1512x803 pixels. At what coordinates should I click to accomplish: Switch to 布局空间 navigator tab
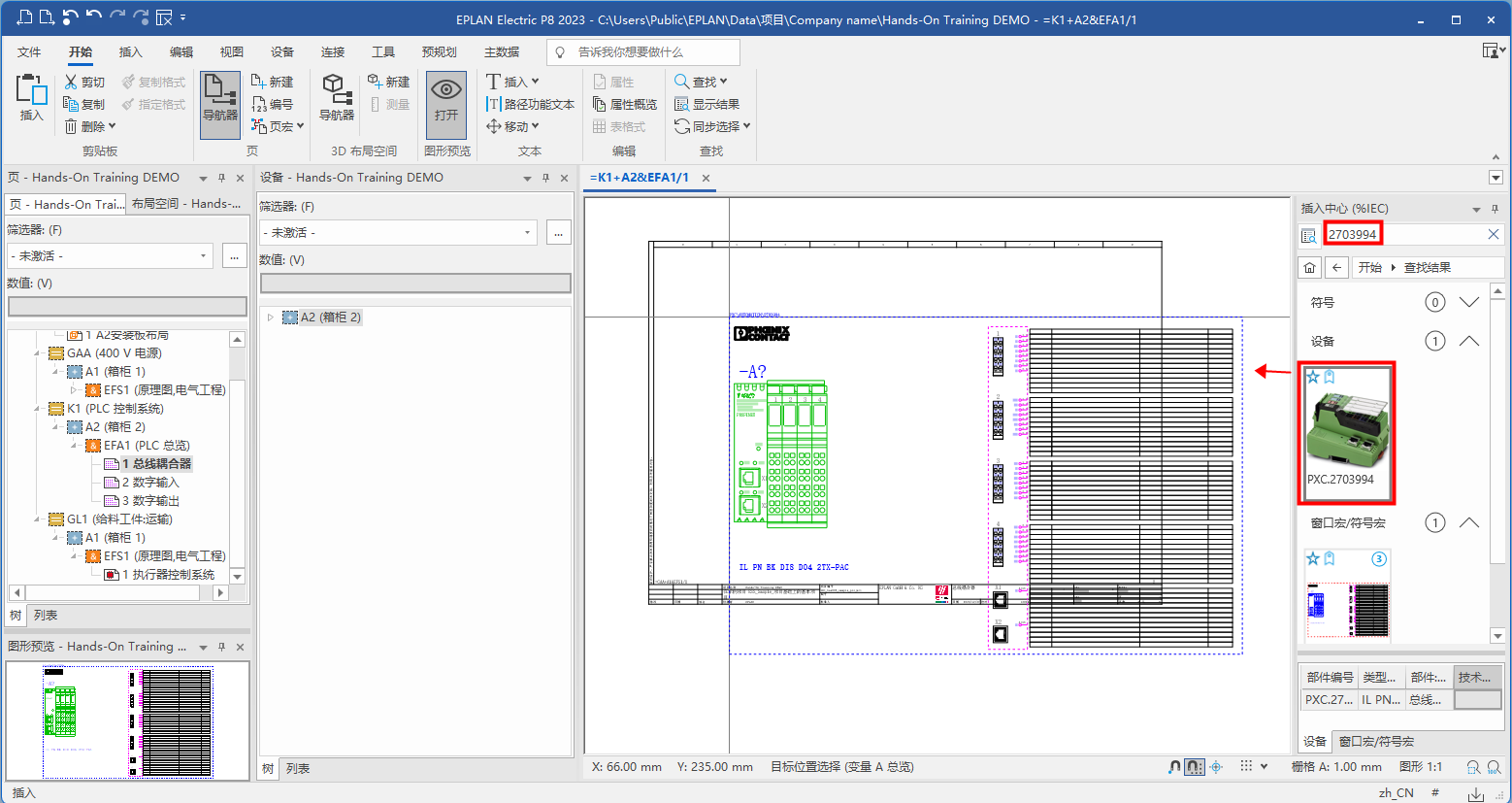[185, 204]
